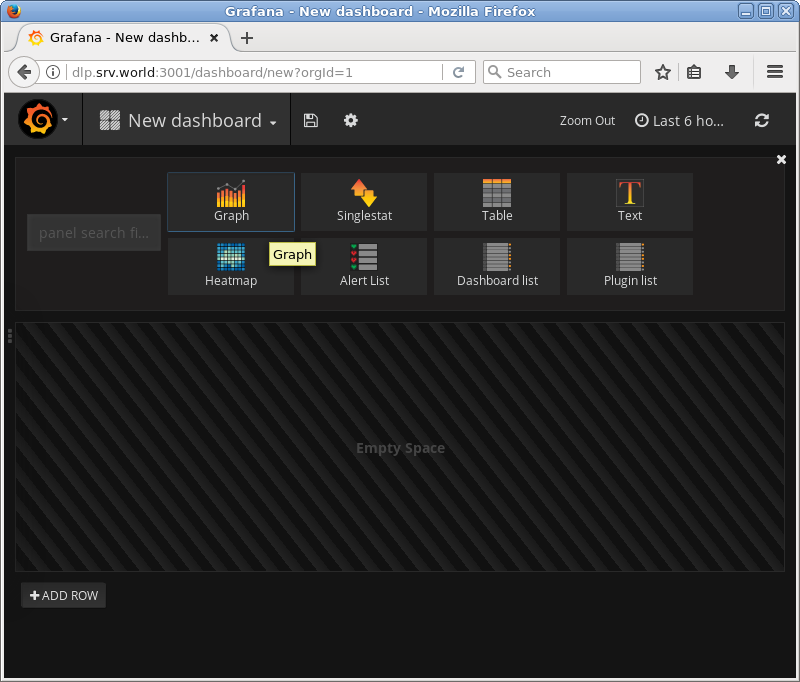Add a Plugin list panel

630,266
